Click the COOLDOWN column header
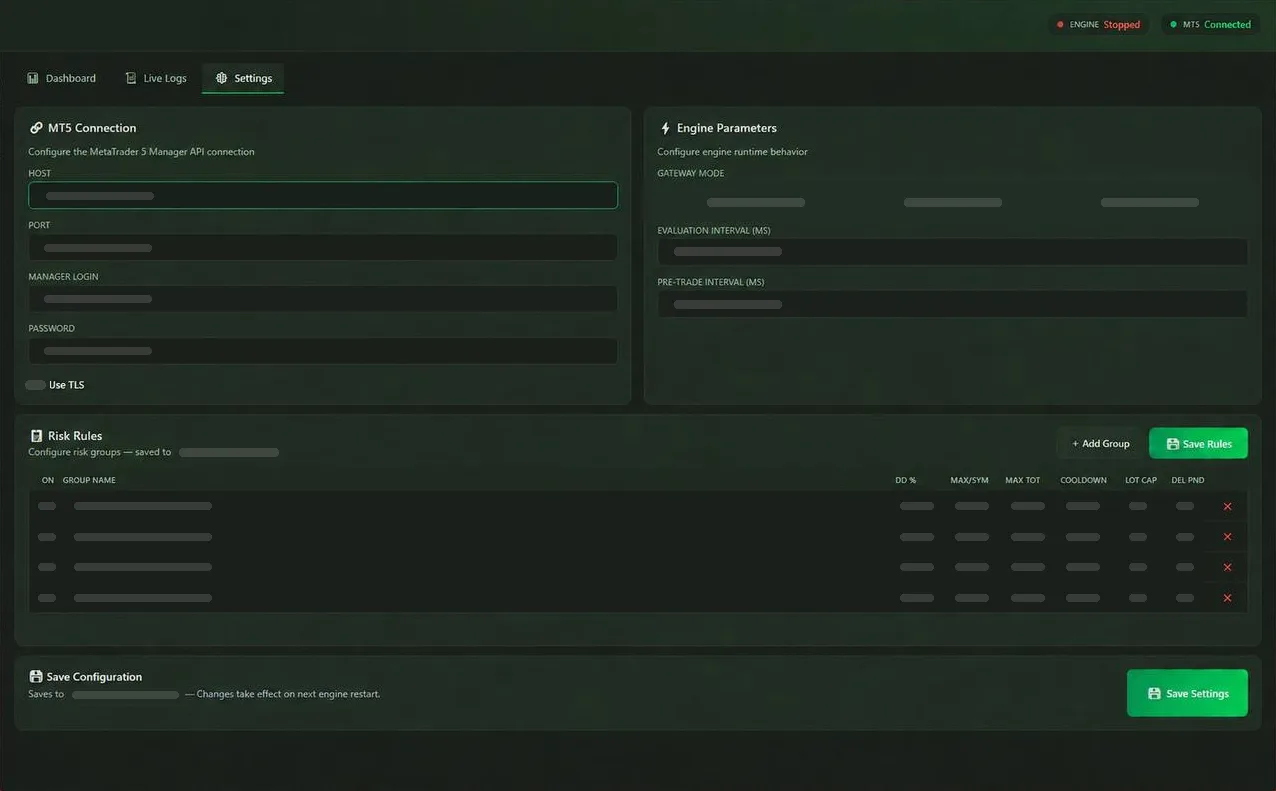 [1083, 480]
